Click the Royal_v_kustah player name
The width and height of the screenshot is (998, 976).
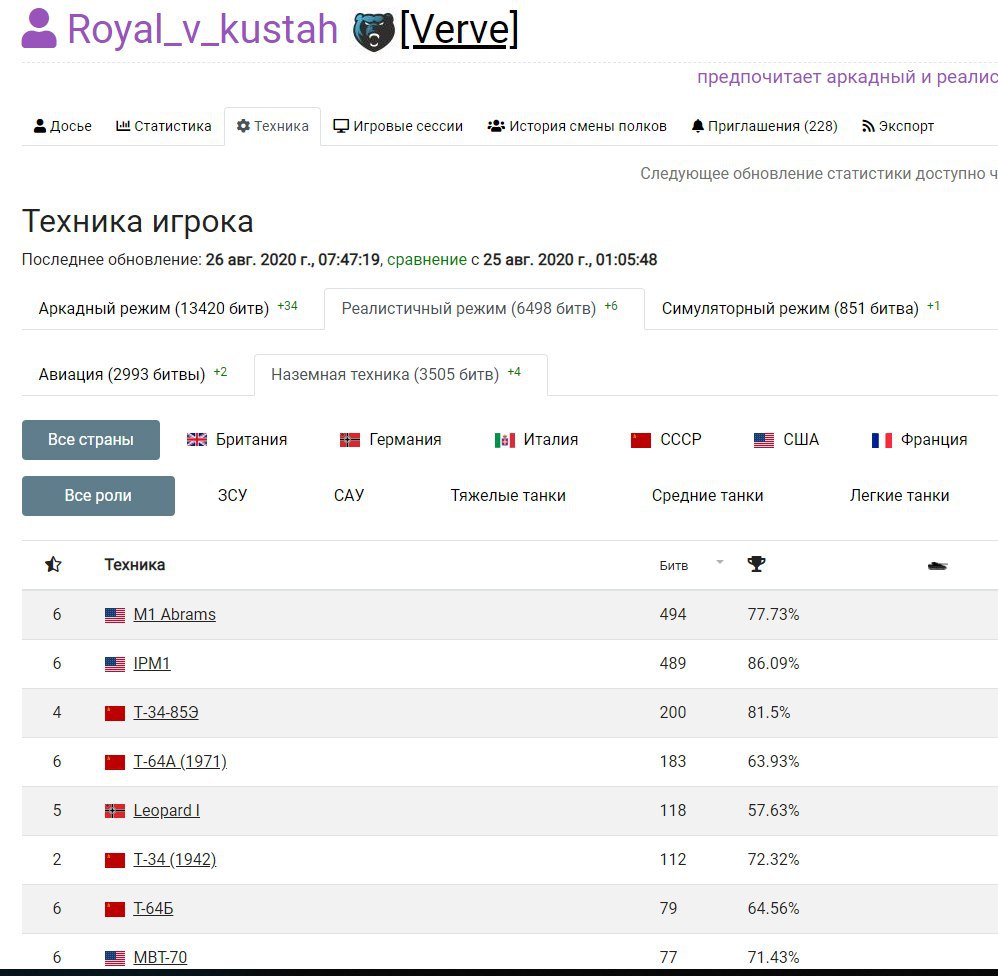pos(202,29)
